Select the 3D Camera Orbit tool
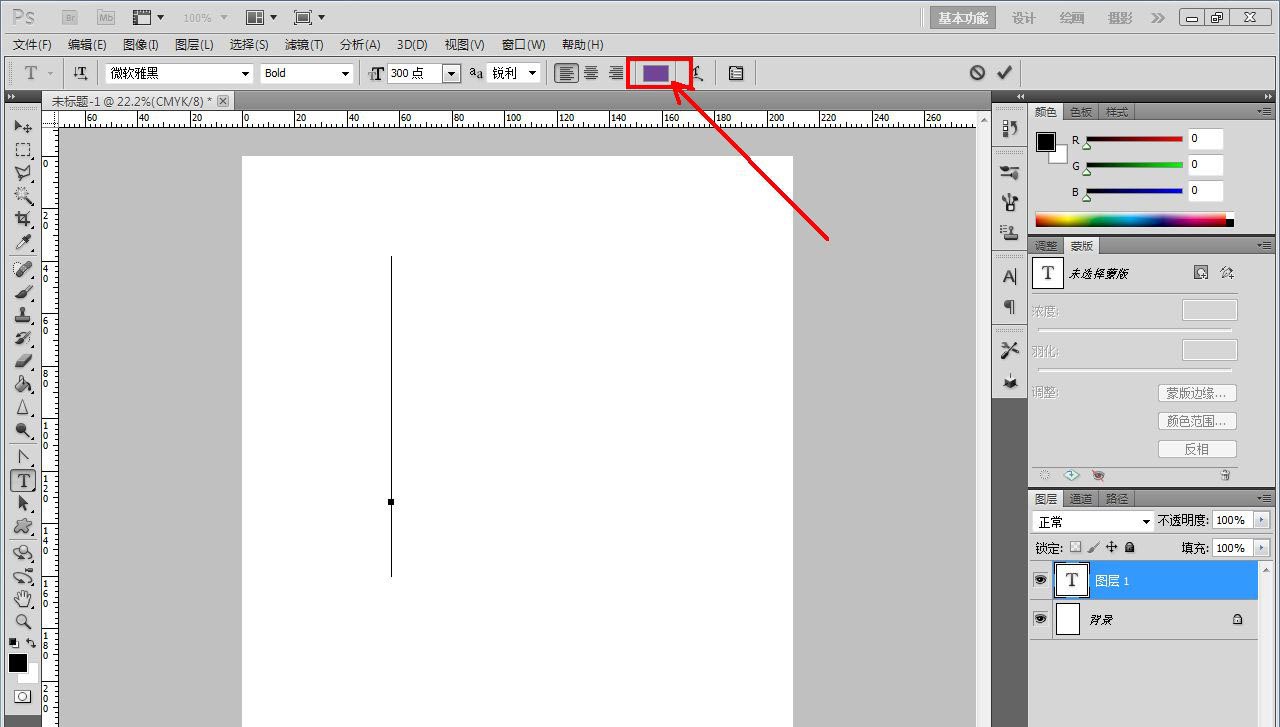Viewport: 1280px width, 727px height. click(x=22, y=577)
